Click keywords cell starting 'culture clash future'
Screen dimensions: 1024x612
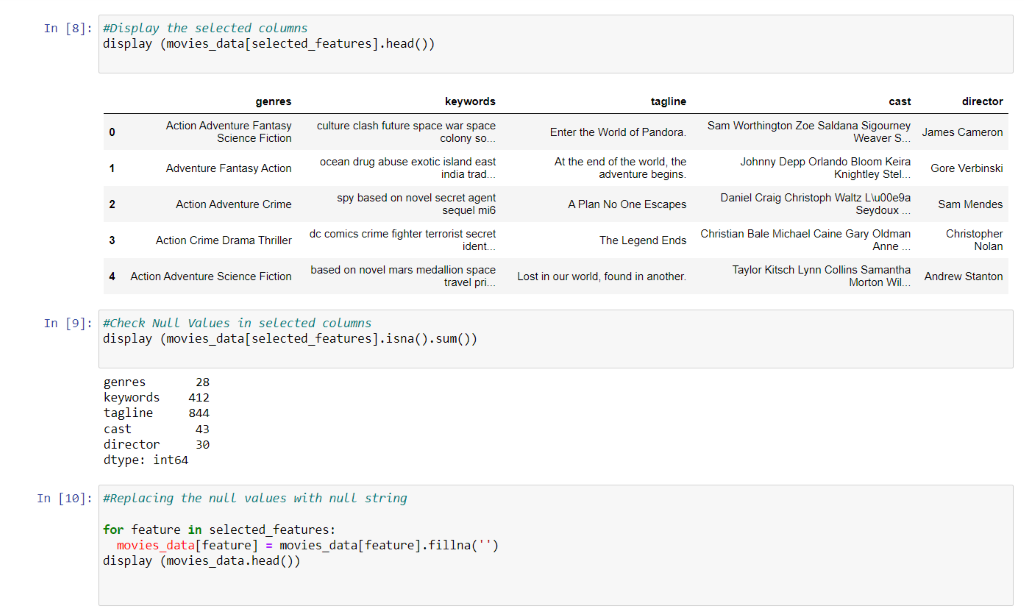[x=406, y=132]
